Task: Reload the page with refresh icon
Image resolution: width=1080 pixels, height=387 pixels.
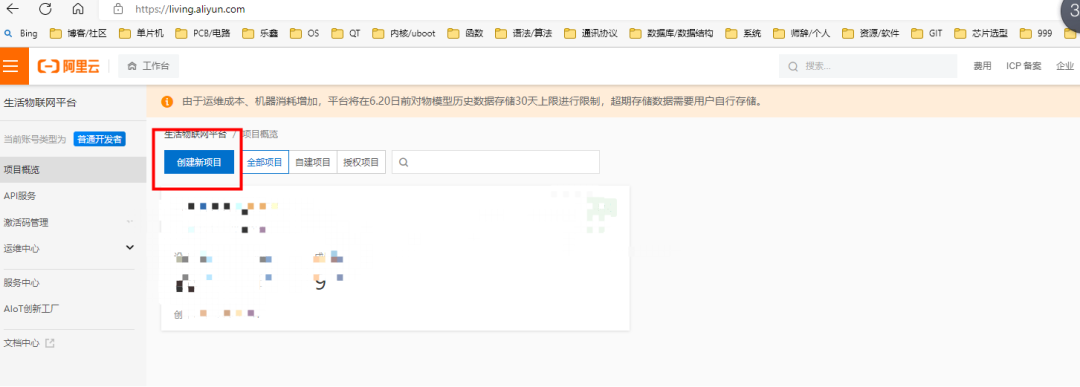Action: click(x=45, y=9)
